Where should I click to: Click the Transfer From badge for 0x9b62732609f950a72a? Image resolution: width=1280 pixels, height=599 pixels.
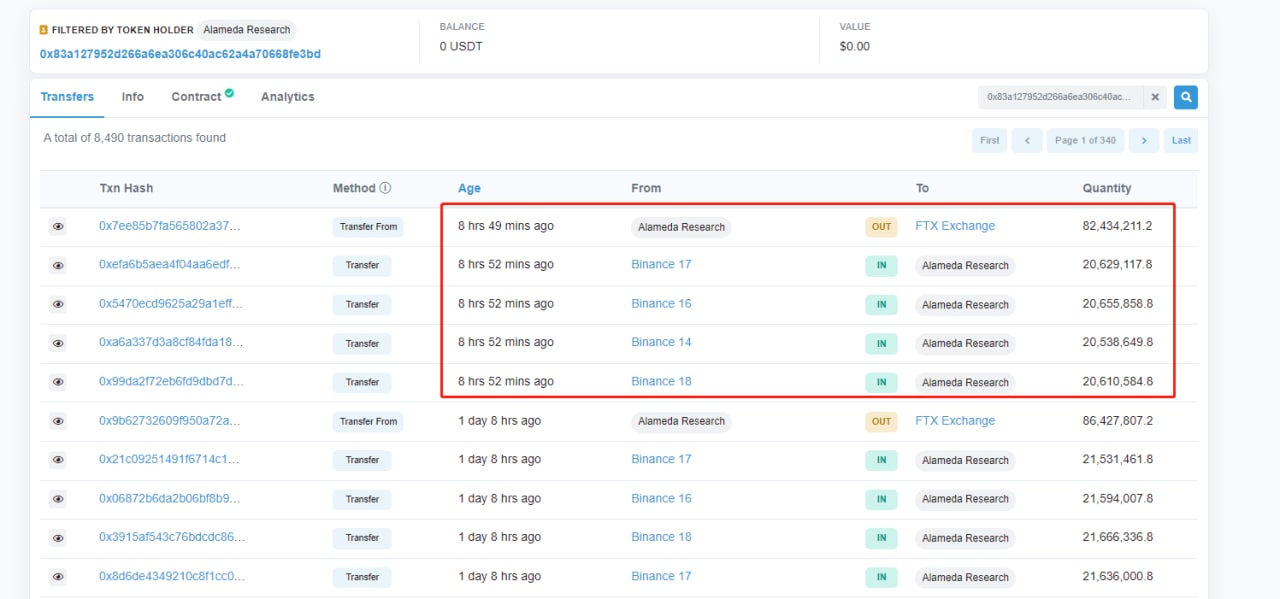[368, 422]
